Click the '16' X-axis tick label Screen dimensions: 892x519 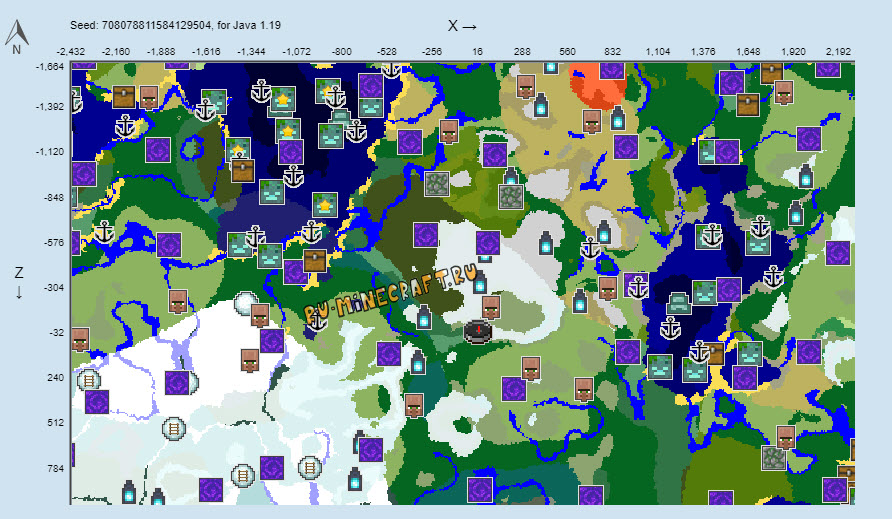tap(477, 51)
